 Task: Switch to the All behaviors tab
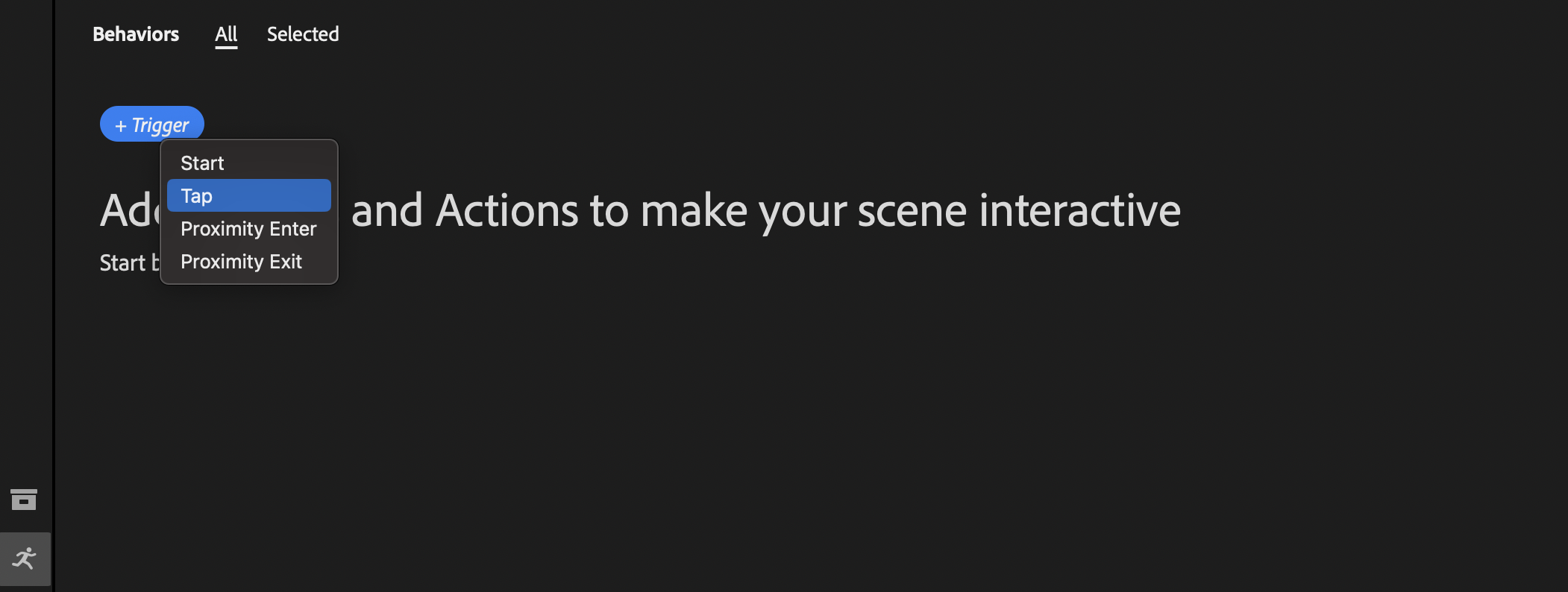click(226, 34)
